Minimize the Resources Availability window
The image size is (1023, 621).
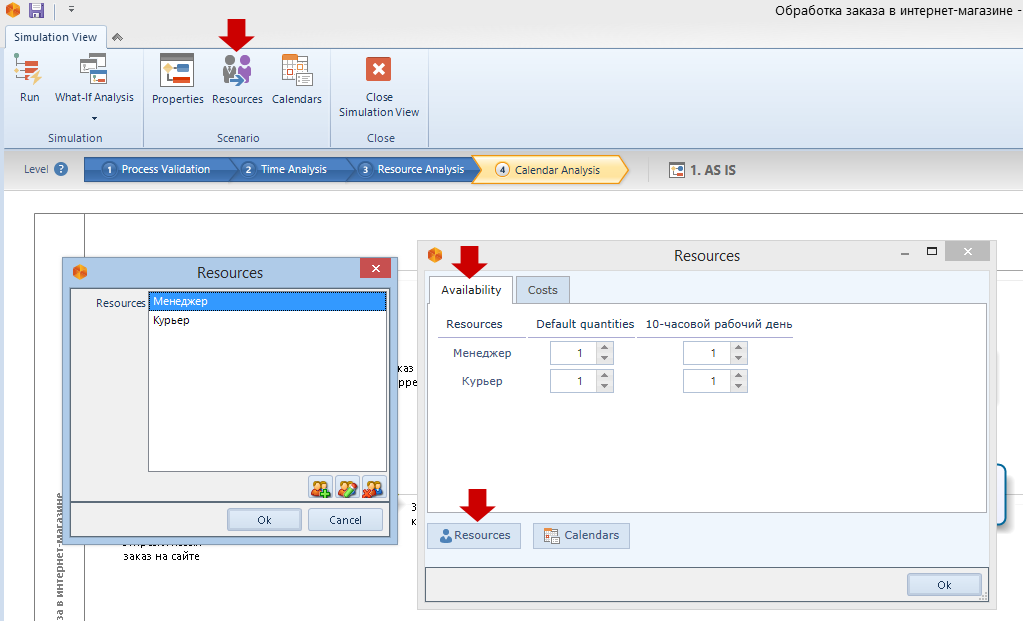coord(905,253)
